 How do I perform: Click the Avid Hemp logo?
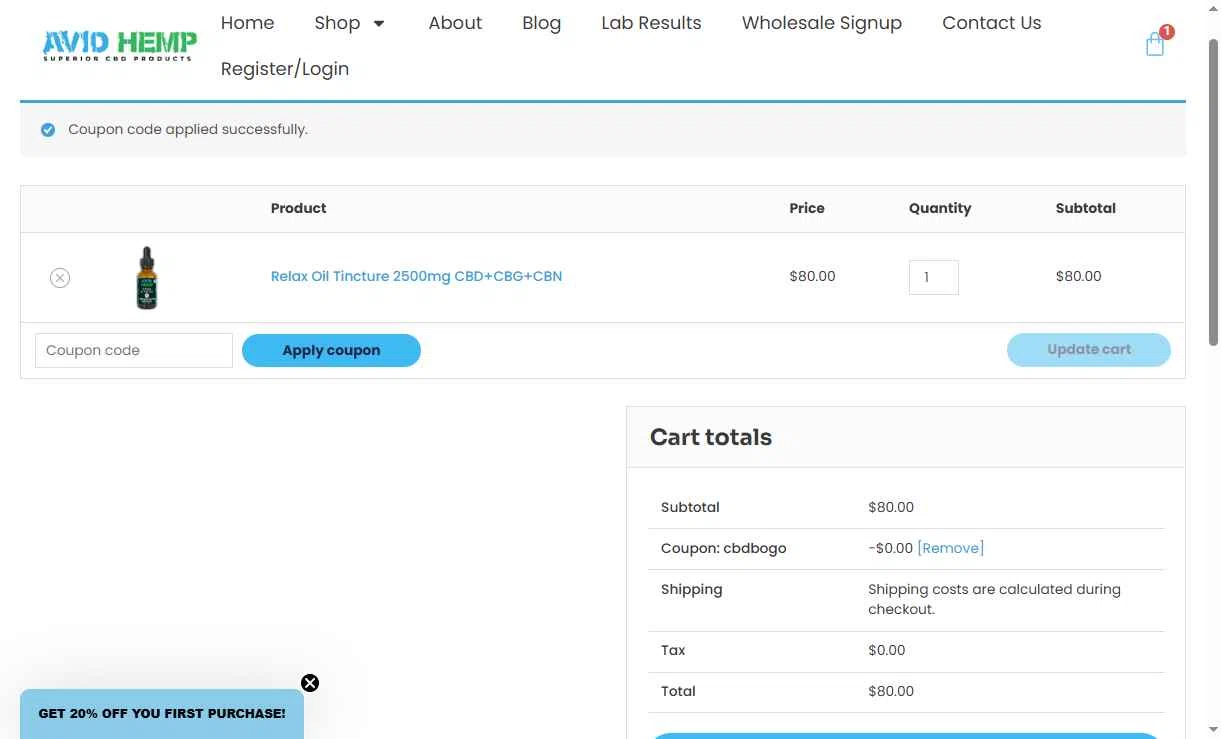[119, 46]
